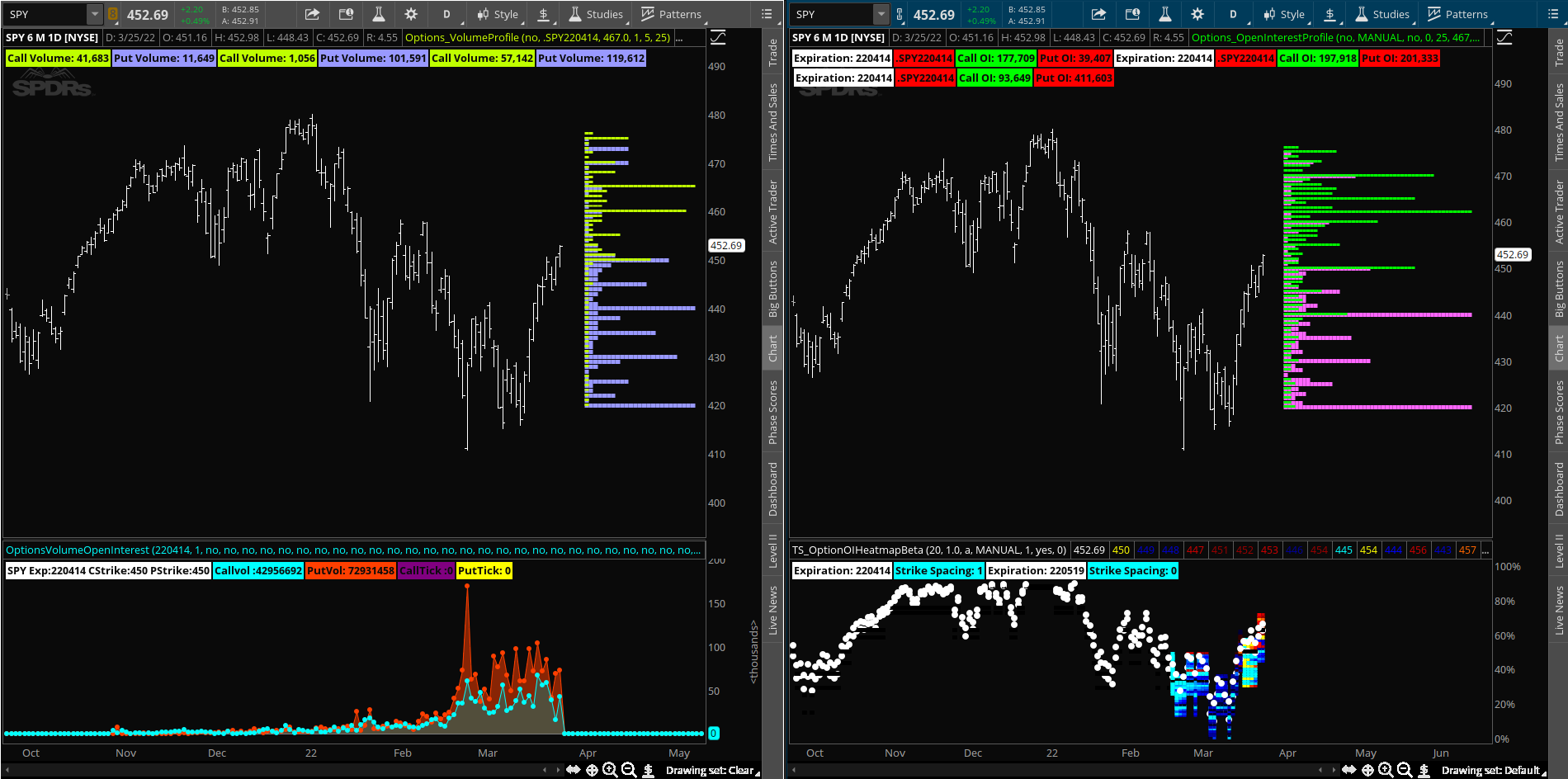Click the drawing tools icon beside left price axis

coord(718,38)
